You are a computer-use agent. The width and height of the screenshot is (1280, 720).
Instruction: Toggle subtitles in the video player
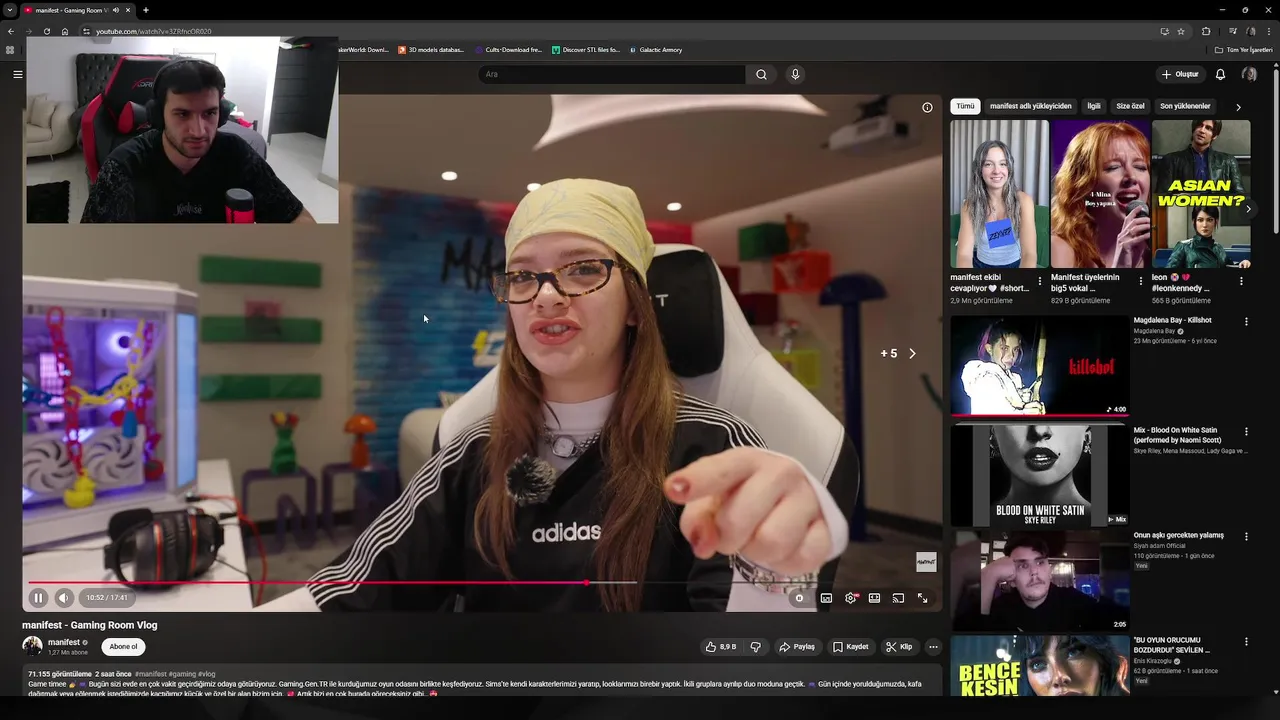826,598
